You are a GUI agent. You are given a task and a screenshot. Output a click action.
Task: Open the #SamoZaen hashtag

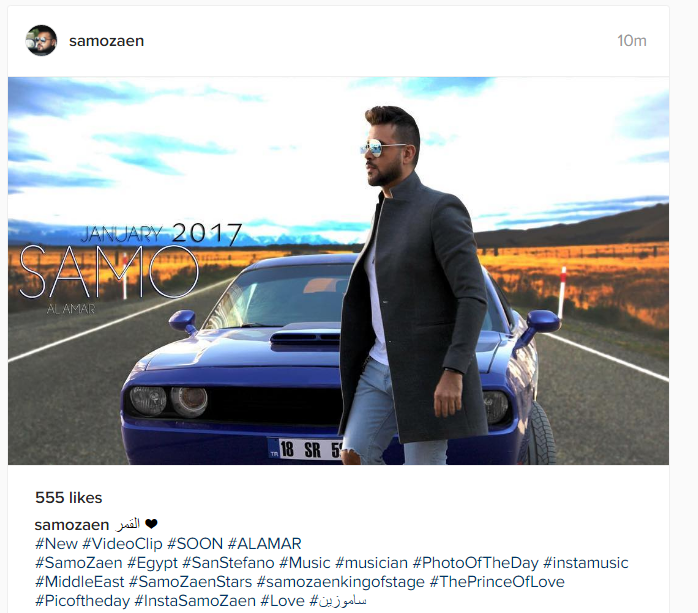[78, 563]
